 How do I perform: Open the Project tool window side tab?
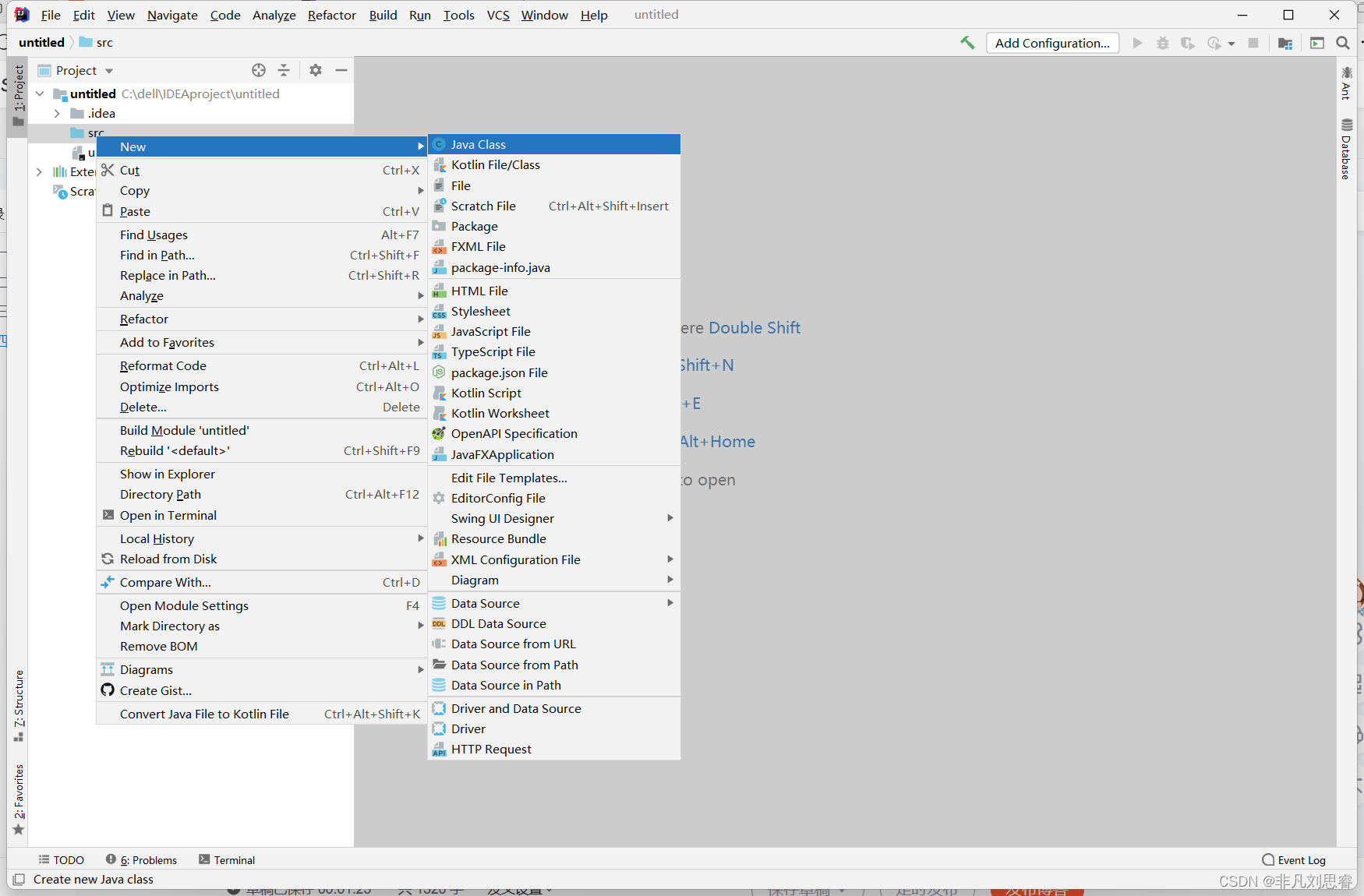19,96
